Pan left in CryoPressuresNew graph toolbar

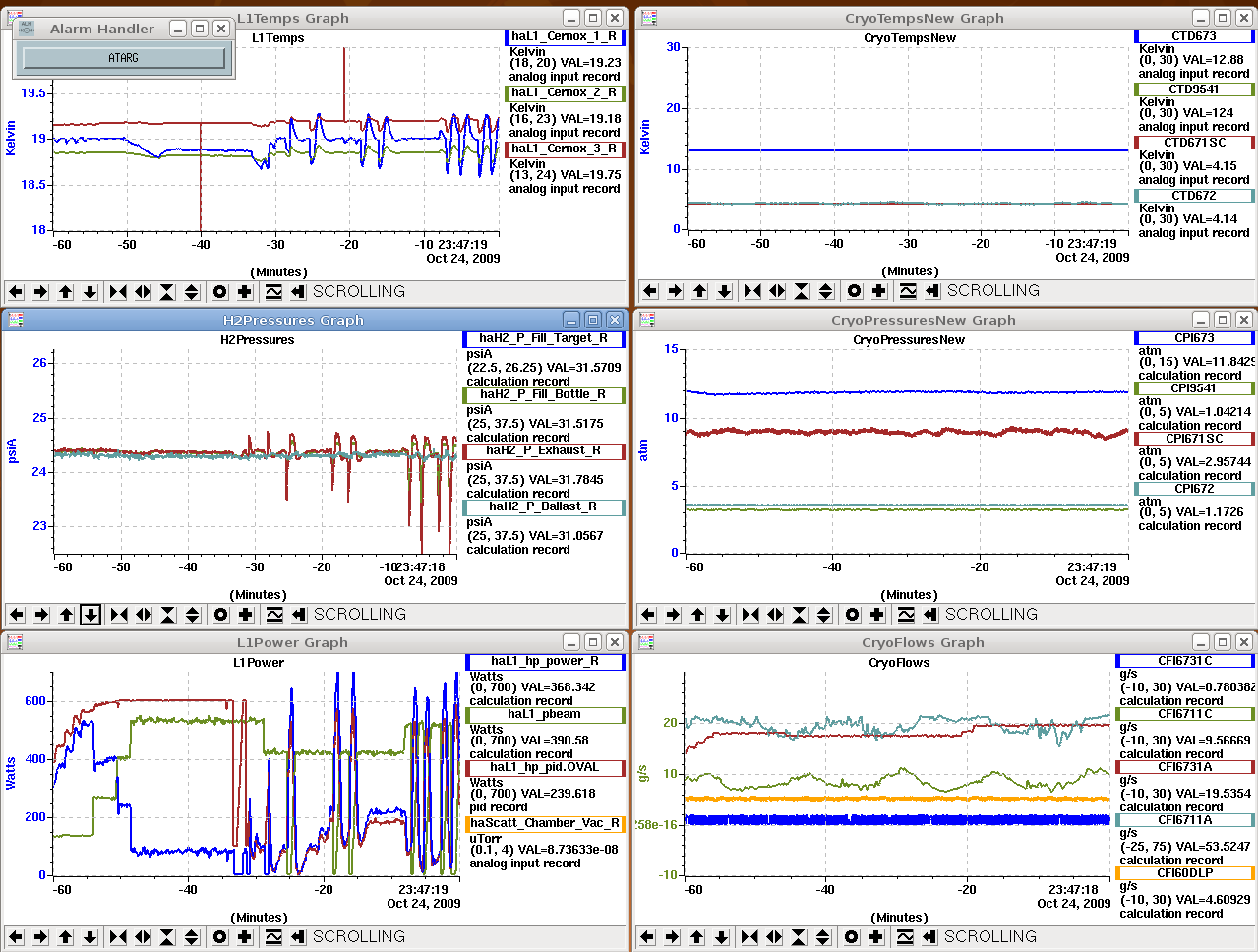tap(648, 615)
